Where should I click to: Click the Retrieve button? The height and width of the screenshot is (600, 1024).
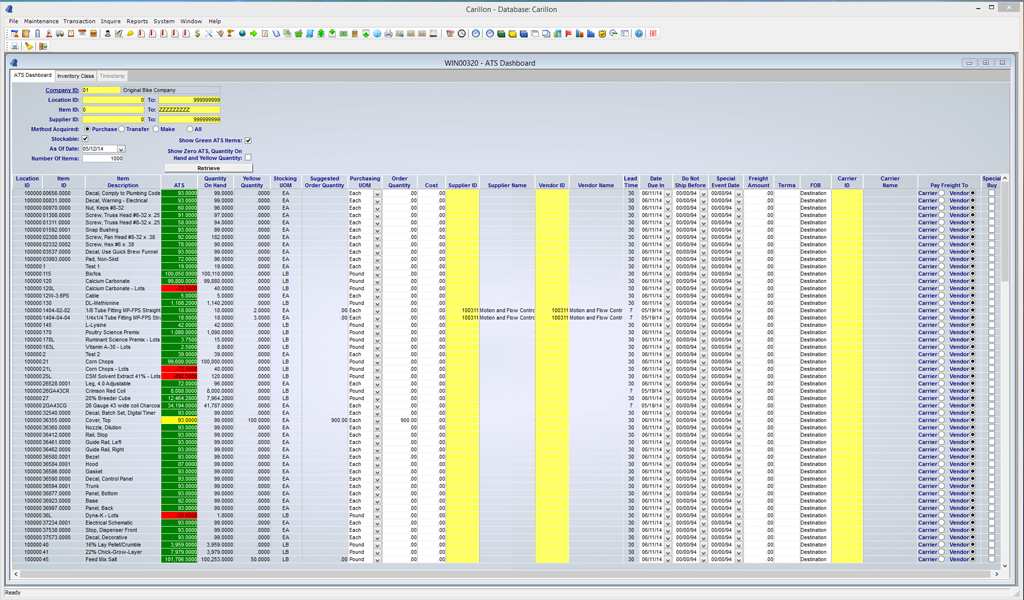(x=207, y=168)
